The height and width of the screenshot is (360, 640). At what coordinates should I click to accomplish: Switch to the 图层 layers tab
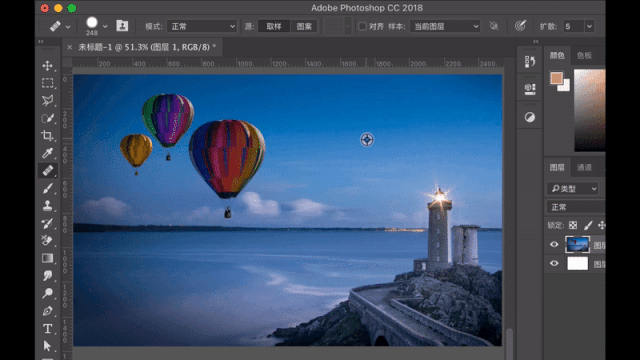coord(557,167)
